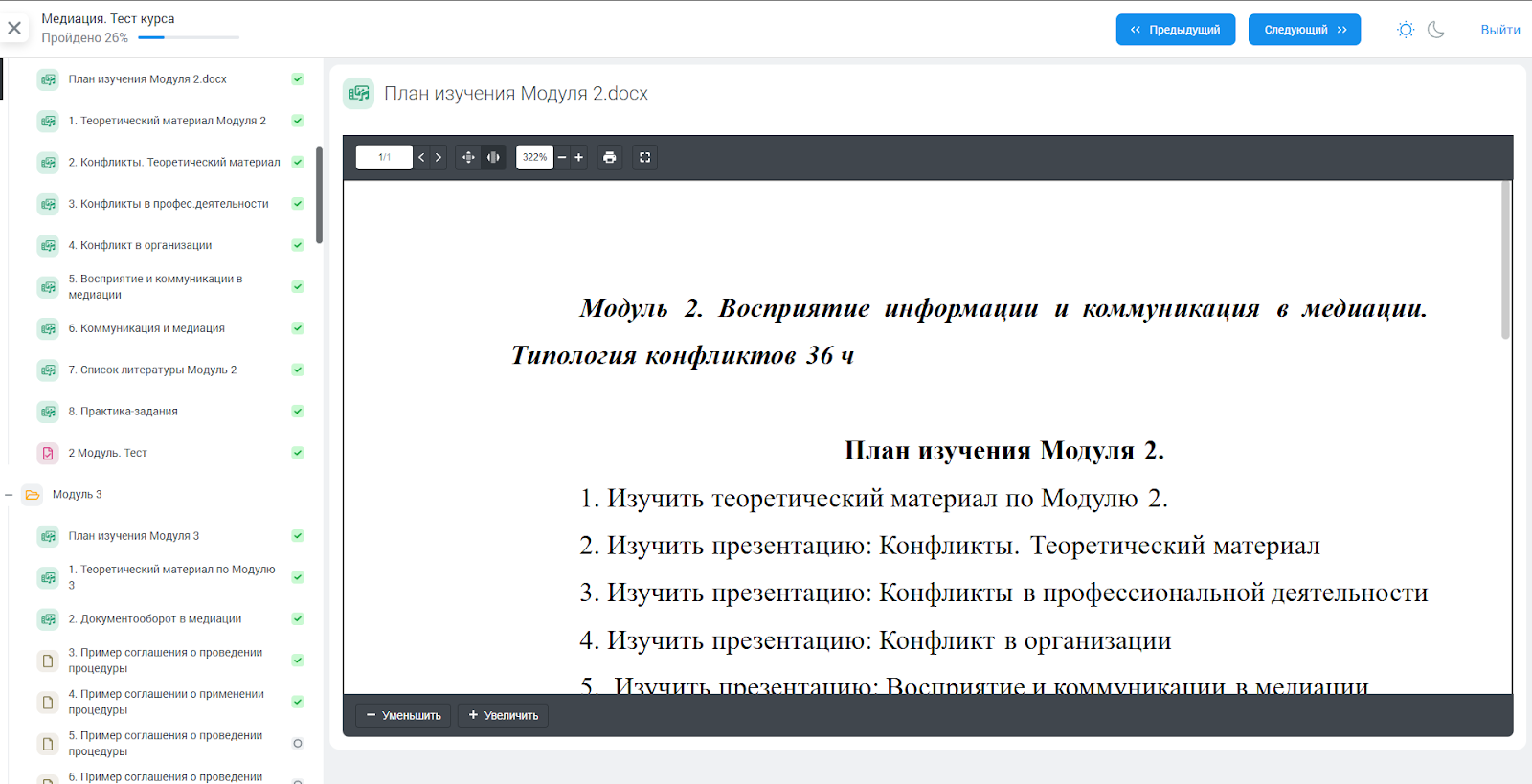
Task: Click the folder icon of Модуль 3
Action: click(33, 495)
